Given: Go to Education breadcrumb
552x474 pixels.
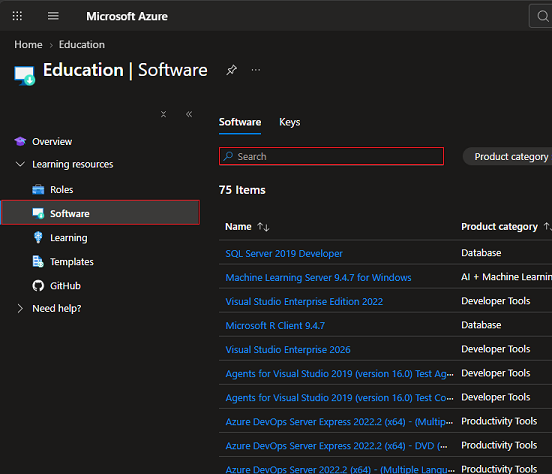Looking at the screenshot, I should pyautogui.click(x=82, y=45).
